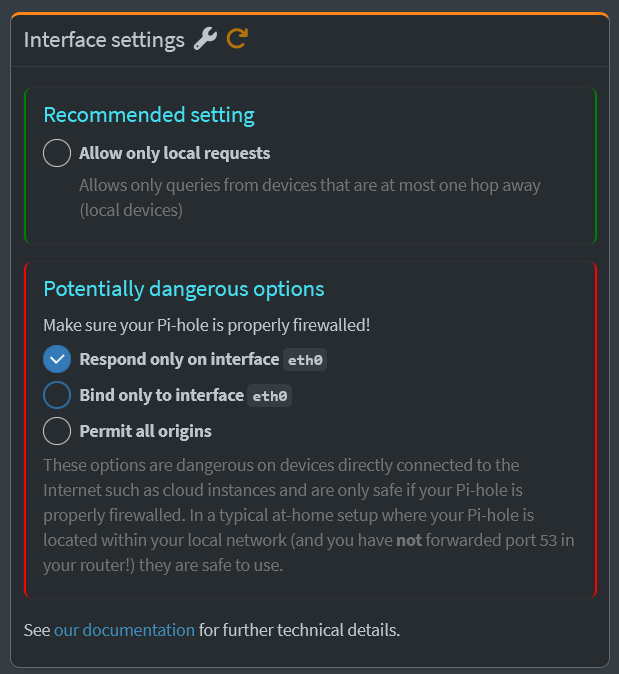Deselect the checked Respond only on interface radio
This screenshot has height=674, width=619.
tap(57, 359)
